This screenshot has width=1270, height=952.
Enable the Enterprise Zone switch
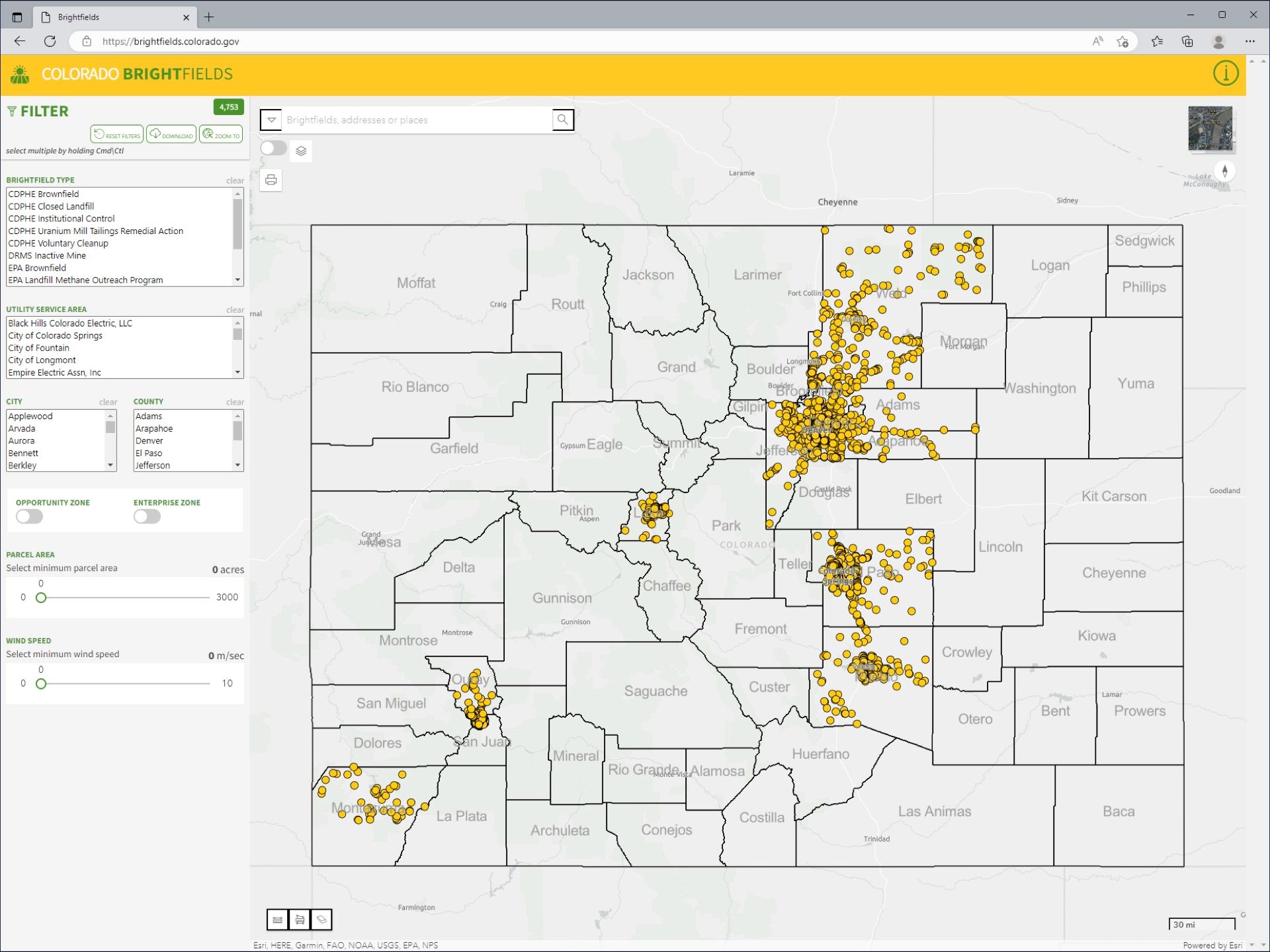[x=147, y=517]
